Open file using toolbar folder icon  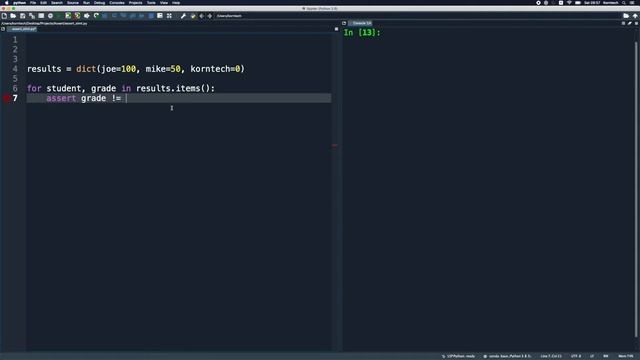click(13, 16)
